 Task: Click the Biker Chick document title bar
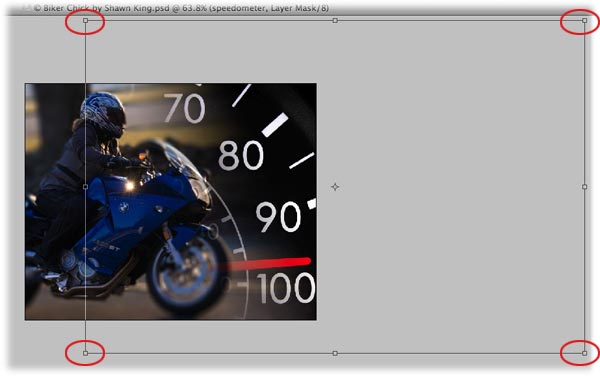pos(181,8)
